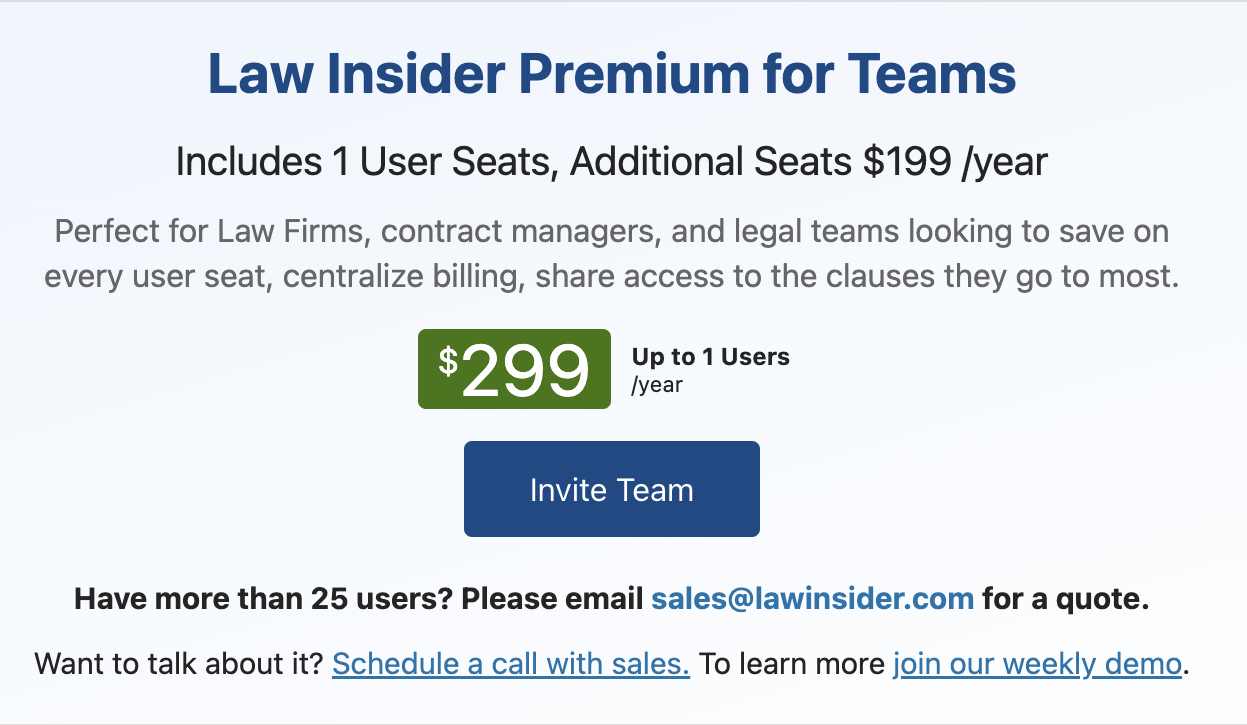Click the centralize billing description line
The height and width of the screenshot is (725, 1247).
[x=612, y=277]
